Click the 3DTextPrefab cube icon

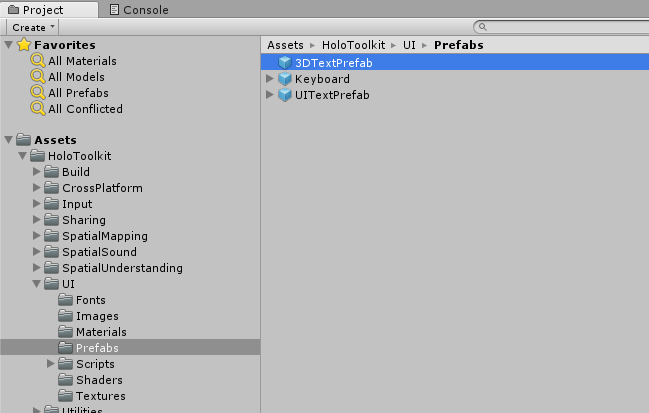coord(285,63)
